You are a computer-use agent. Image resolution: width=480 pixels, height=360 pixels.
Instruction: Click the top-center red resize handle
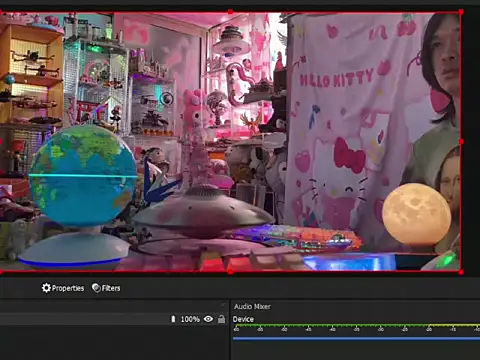click(x=230, y=12)
